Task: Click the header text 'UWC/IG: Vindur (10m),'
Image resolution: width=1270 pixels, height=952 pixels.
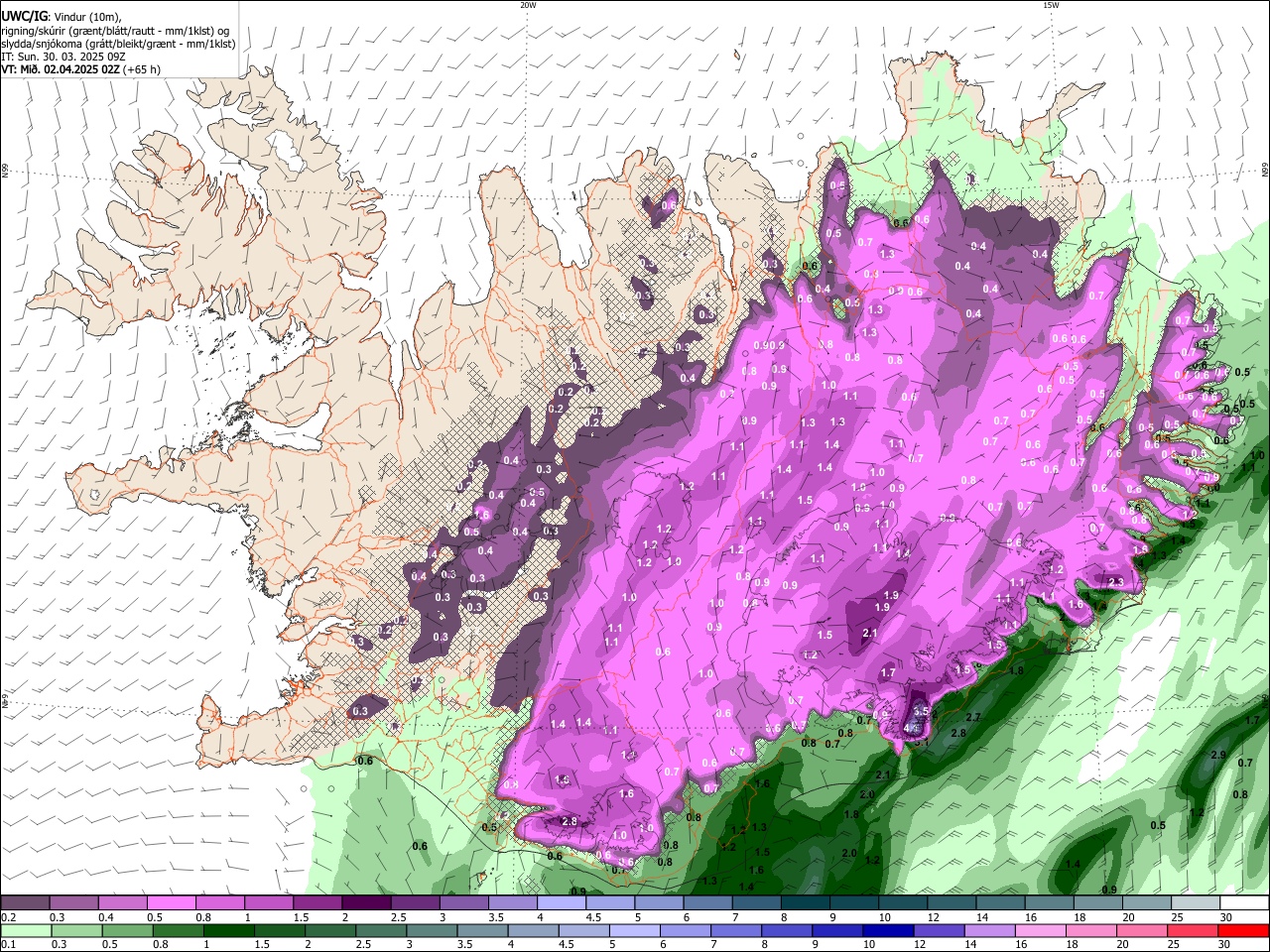Action: [62, 17]
